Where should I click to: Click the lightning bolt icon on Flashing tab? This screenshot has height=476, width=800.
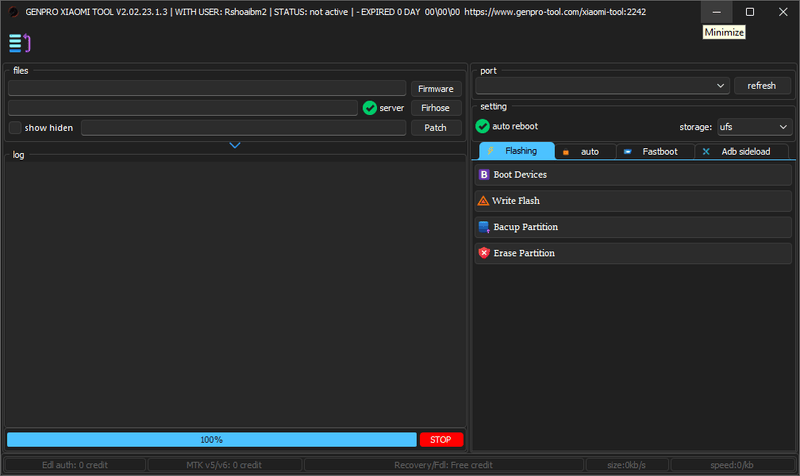(490, 151)
